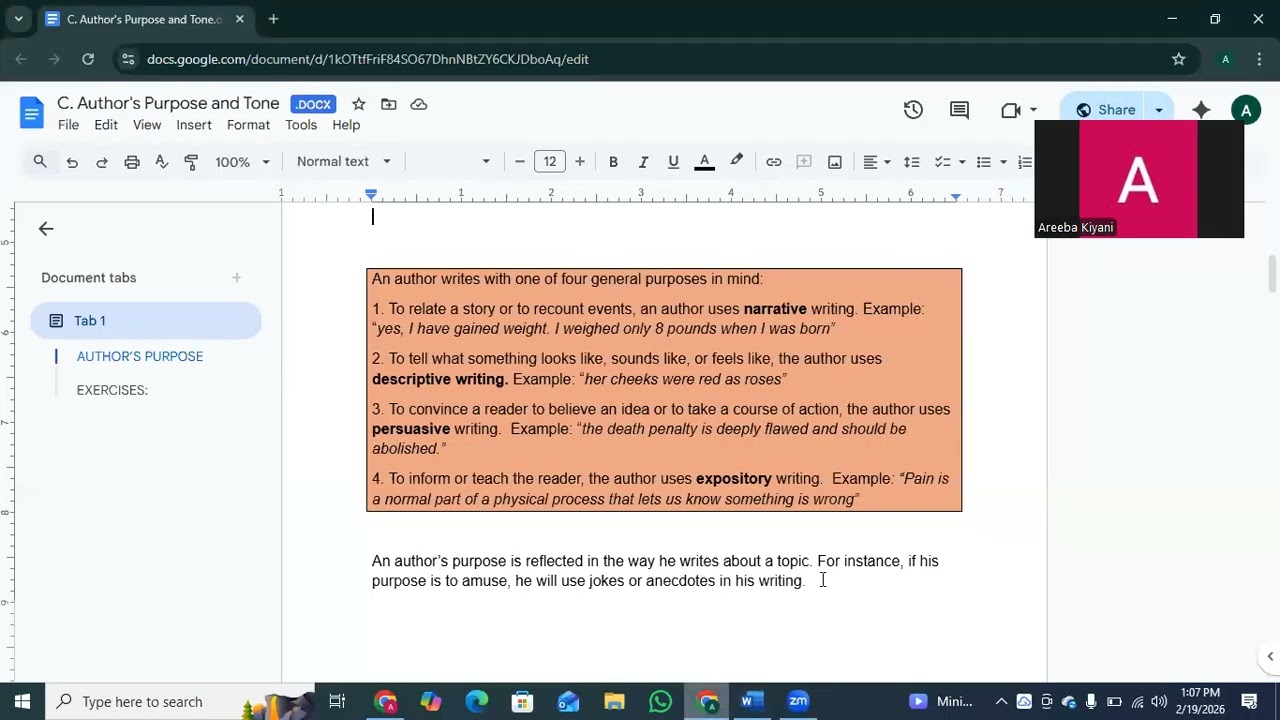
Task: Jump to EXERCISES: heading in outline
Action: pyautogui.click(x=112, y=390)
